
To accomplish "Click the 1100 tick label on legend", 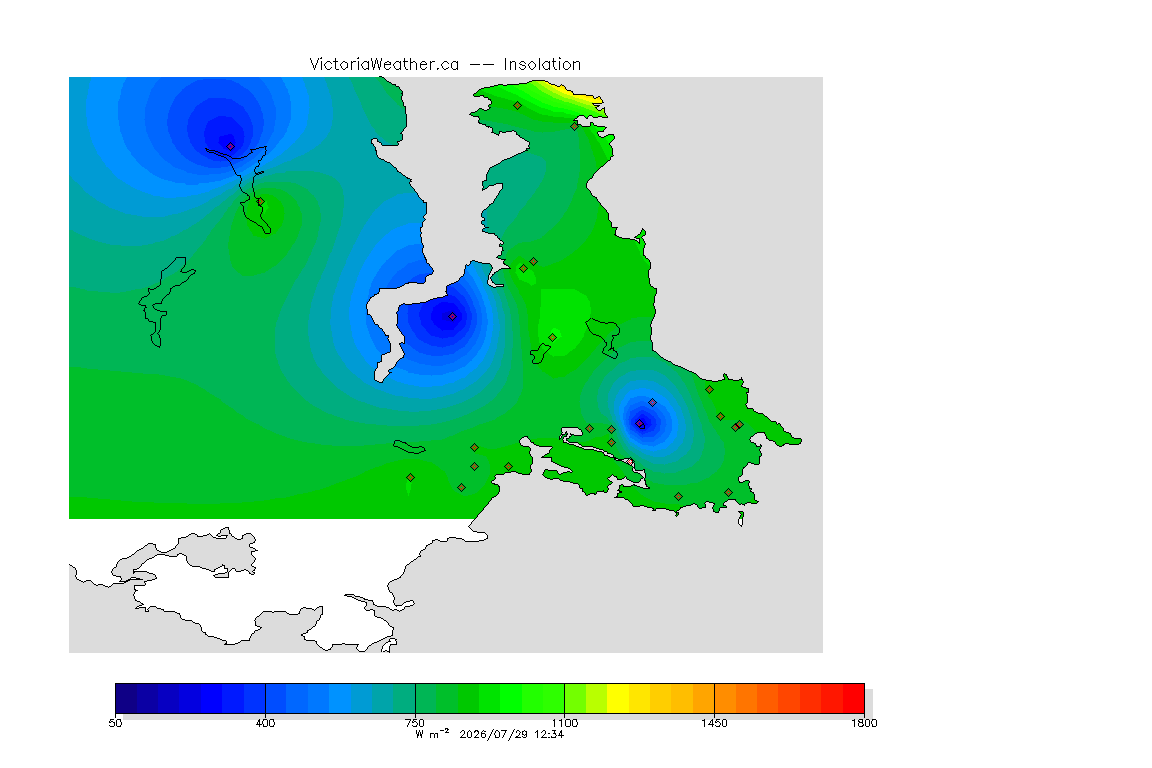I will tap(564, 723).
